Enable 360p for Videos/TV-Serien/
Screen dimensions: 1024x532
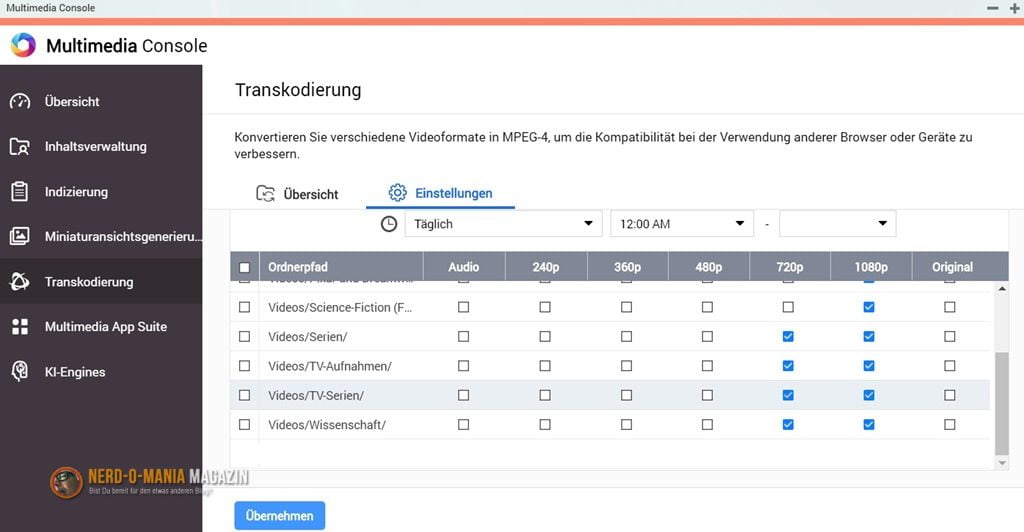click(x=626, y=395)
